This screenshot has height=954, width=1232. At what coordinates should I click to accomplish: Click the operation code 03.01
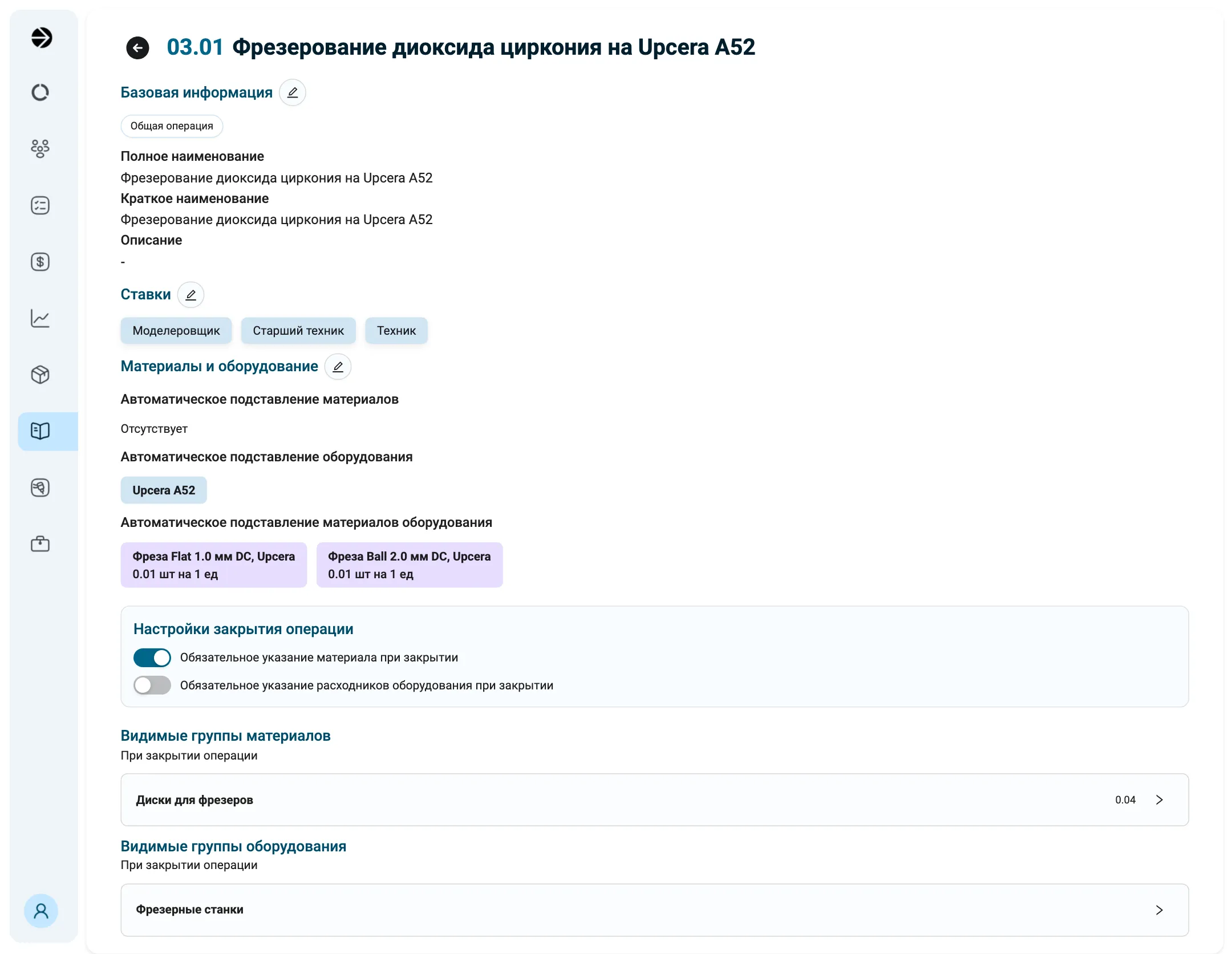pos(195,47)
